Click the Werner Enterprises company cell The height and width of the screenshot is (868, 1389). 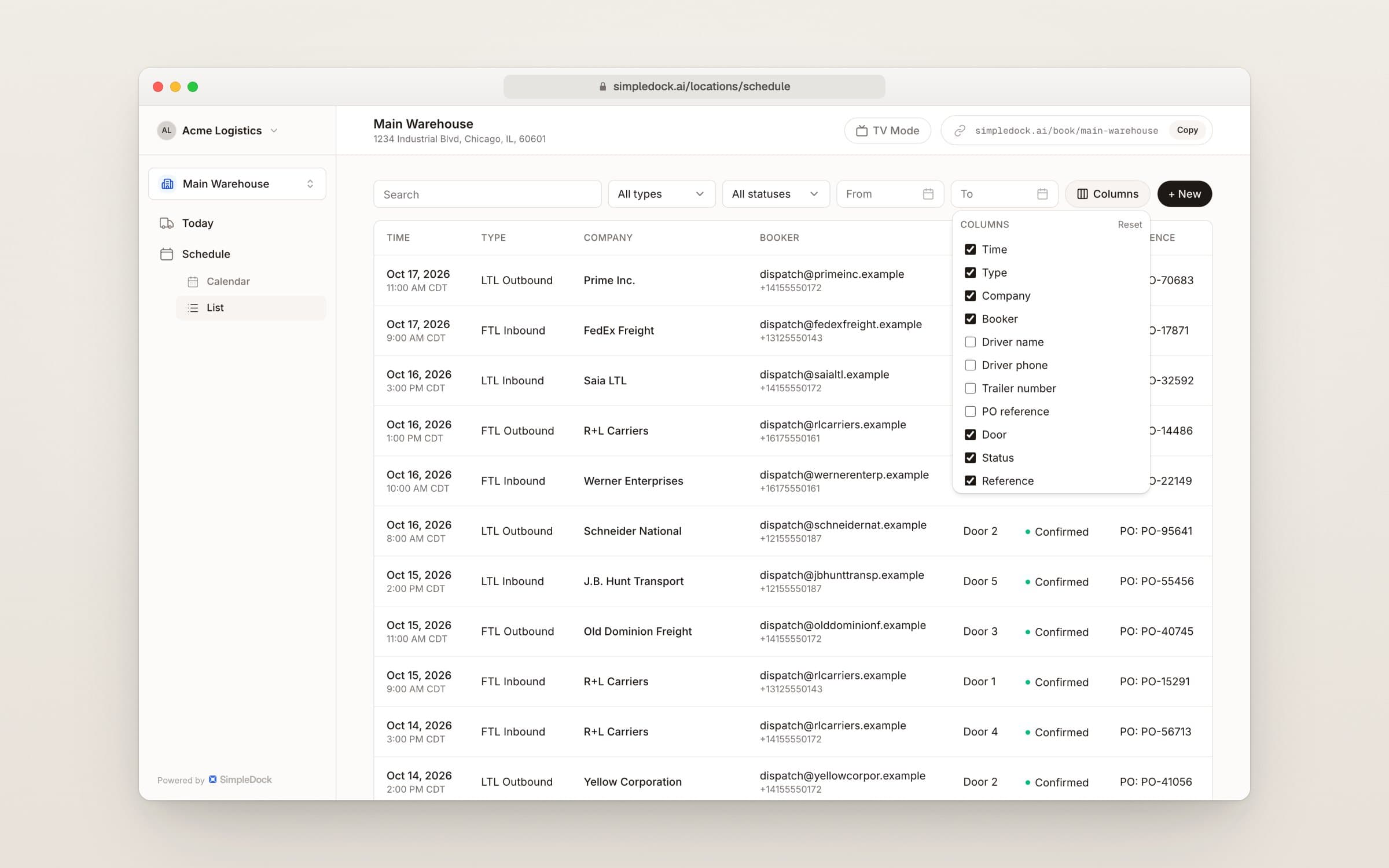(633, 481)
